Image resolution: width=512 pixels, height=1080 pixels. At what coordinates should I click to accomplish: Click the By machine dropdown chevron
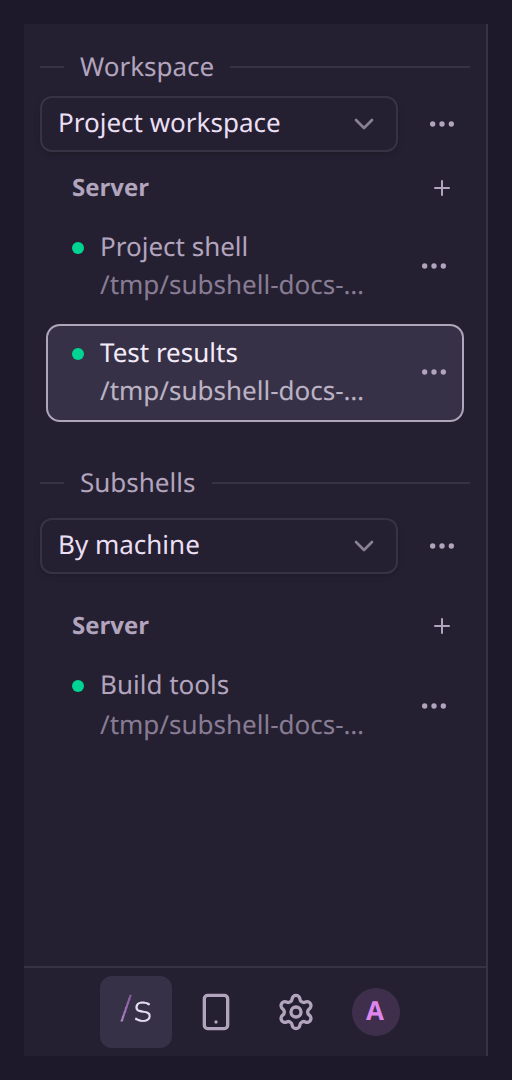point(363,546)
